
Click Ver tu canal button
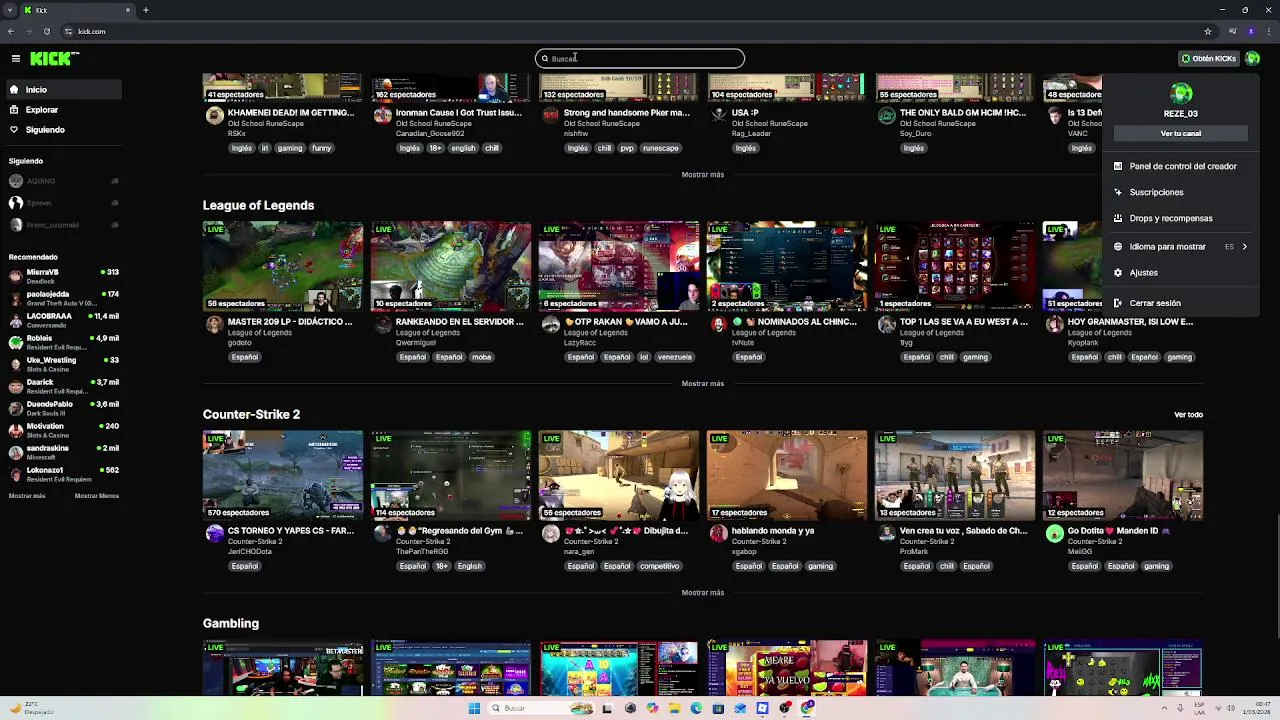point(1181,133)
